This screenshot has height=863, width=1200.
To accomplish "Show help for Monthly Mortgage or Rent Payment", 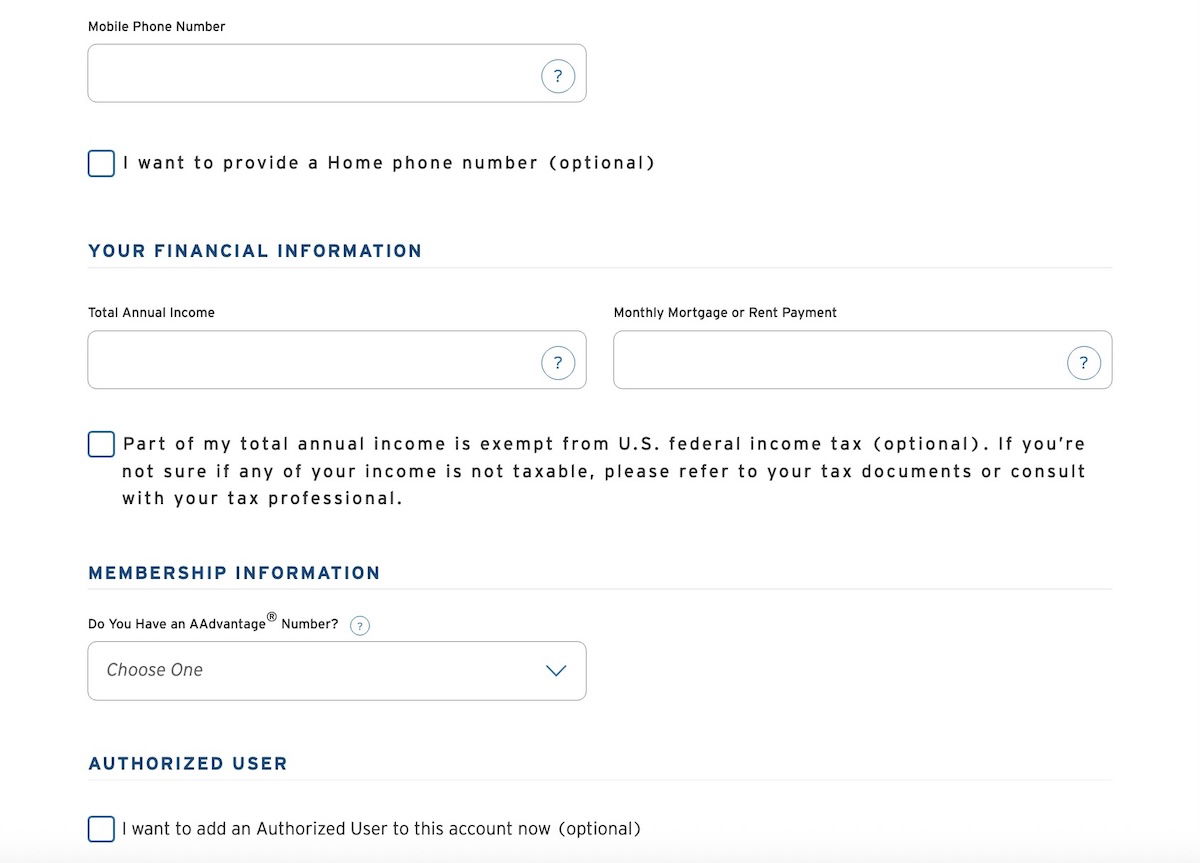I will click(x=1084, y=363).
